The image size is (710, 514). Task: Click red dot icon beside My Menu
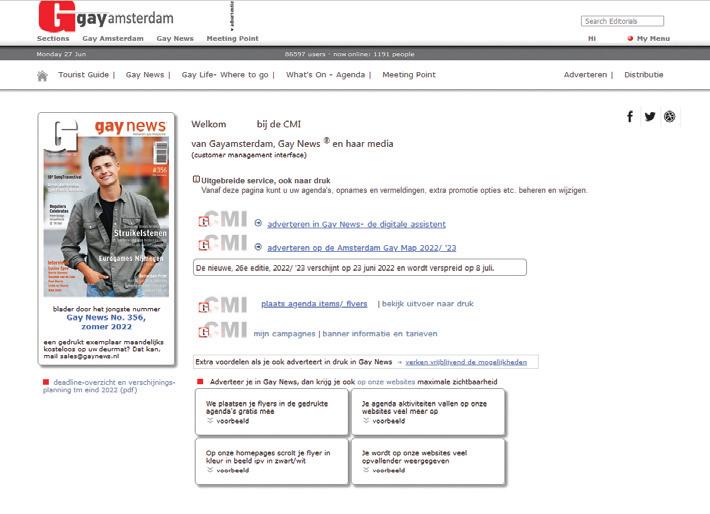click(x=630, y=38)
